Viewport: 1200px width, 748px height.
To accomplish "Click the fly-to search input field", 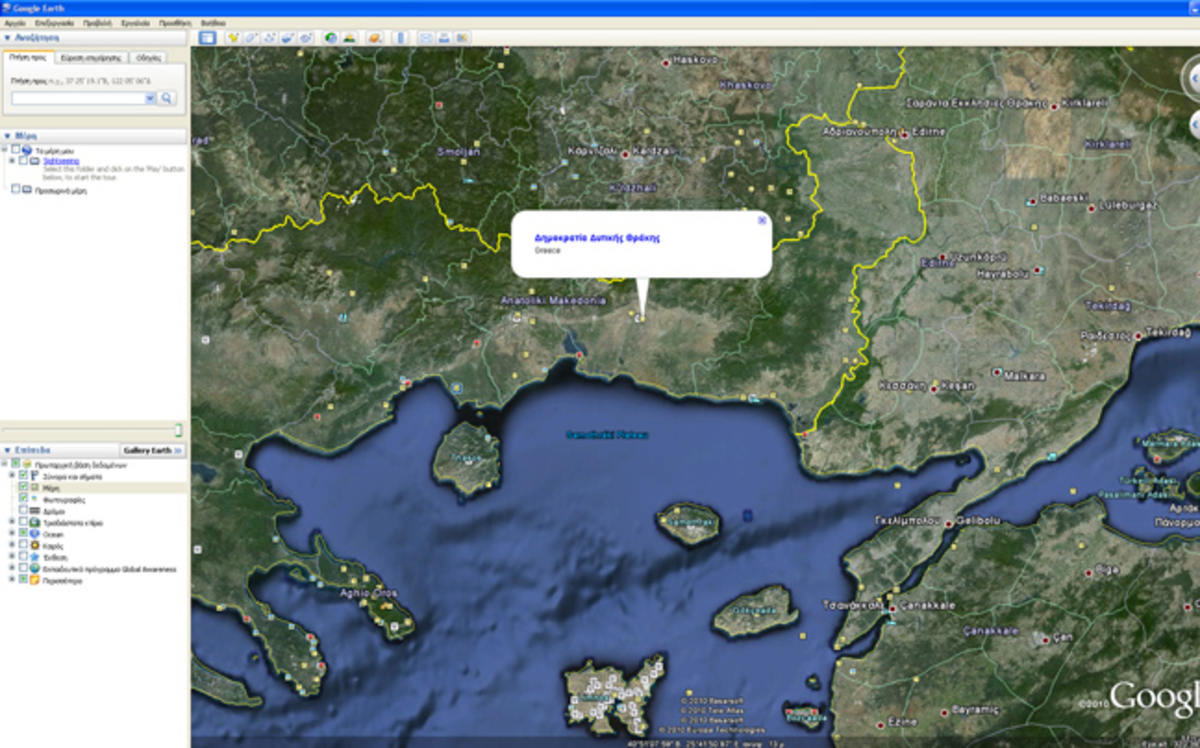I will point(78,98).
